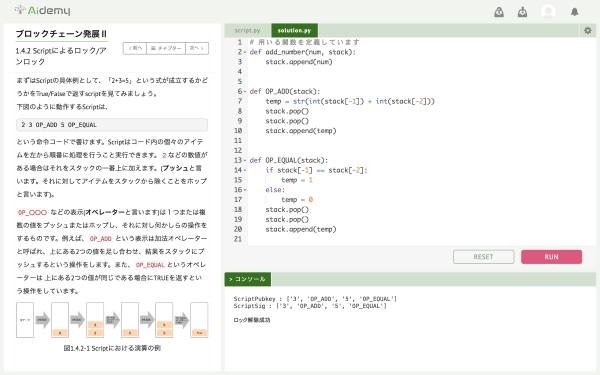Select the コンソール console tab
Image resolution: width=600 pixels, height=375 pixels.
coord(247,279)
